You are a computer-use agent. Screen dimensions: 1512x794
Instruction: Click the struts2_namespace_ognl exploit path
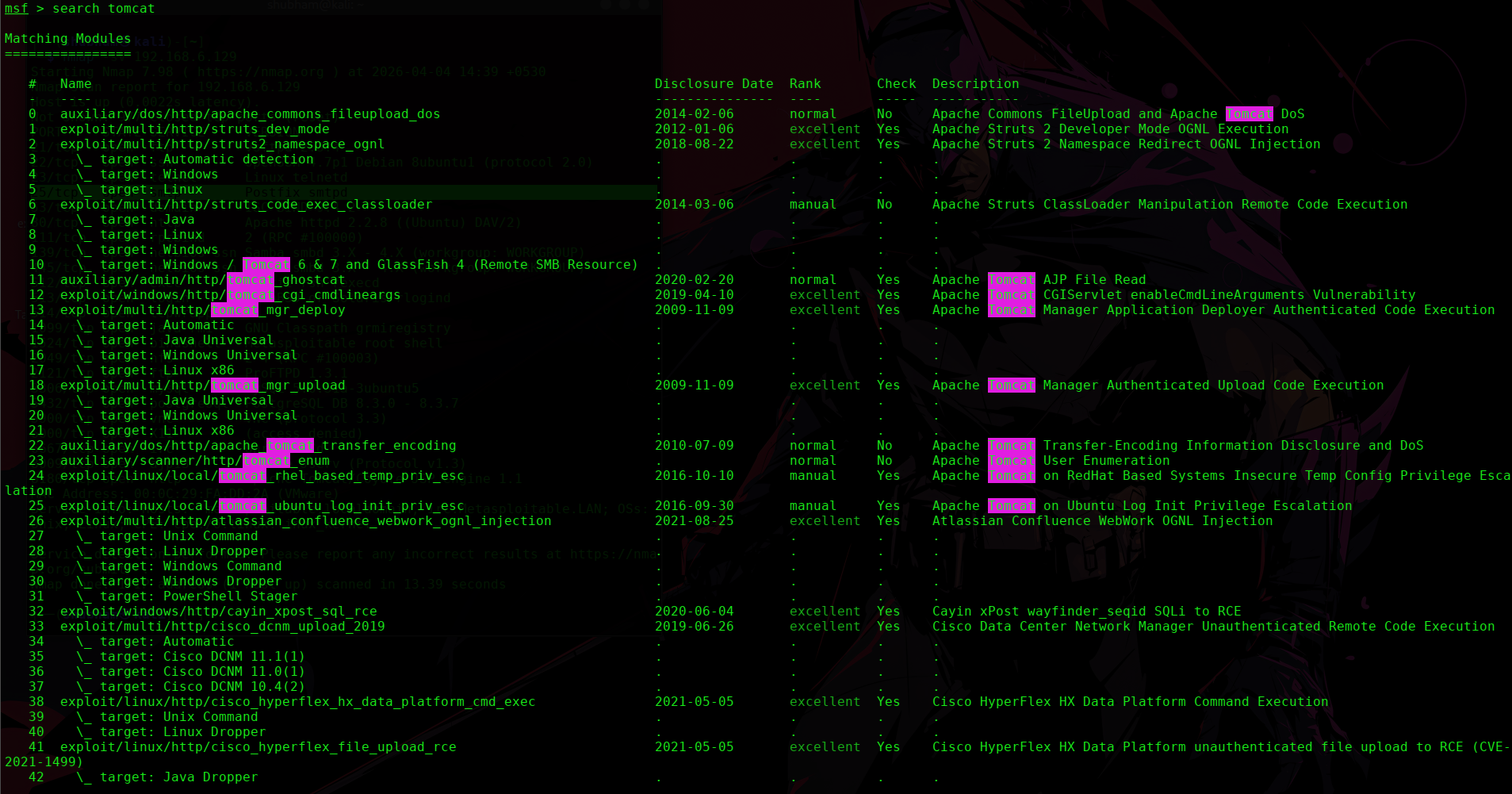click(x=222, y=144)
